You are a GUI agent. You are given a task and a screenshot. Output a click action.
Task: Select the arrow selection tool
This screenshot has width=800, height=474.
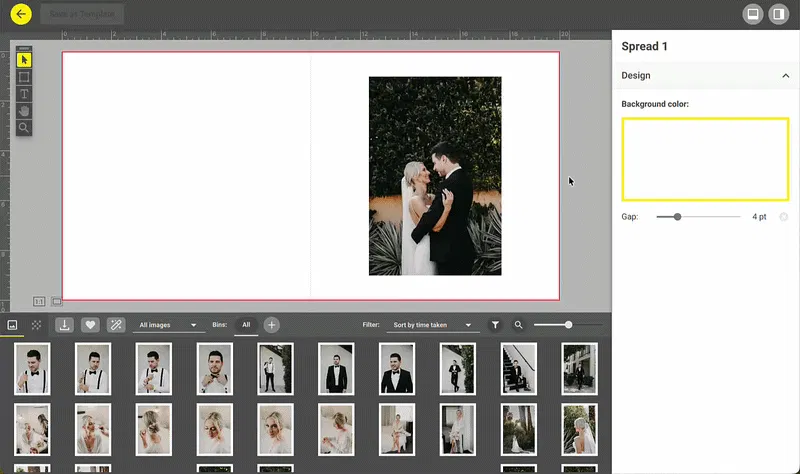tap(24, 60)
